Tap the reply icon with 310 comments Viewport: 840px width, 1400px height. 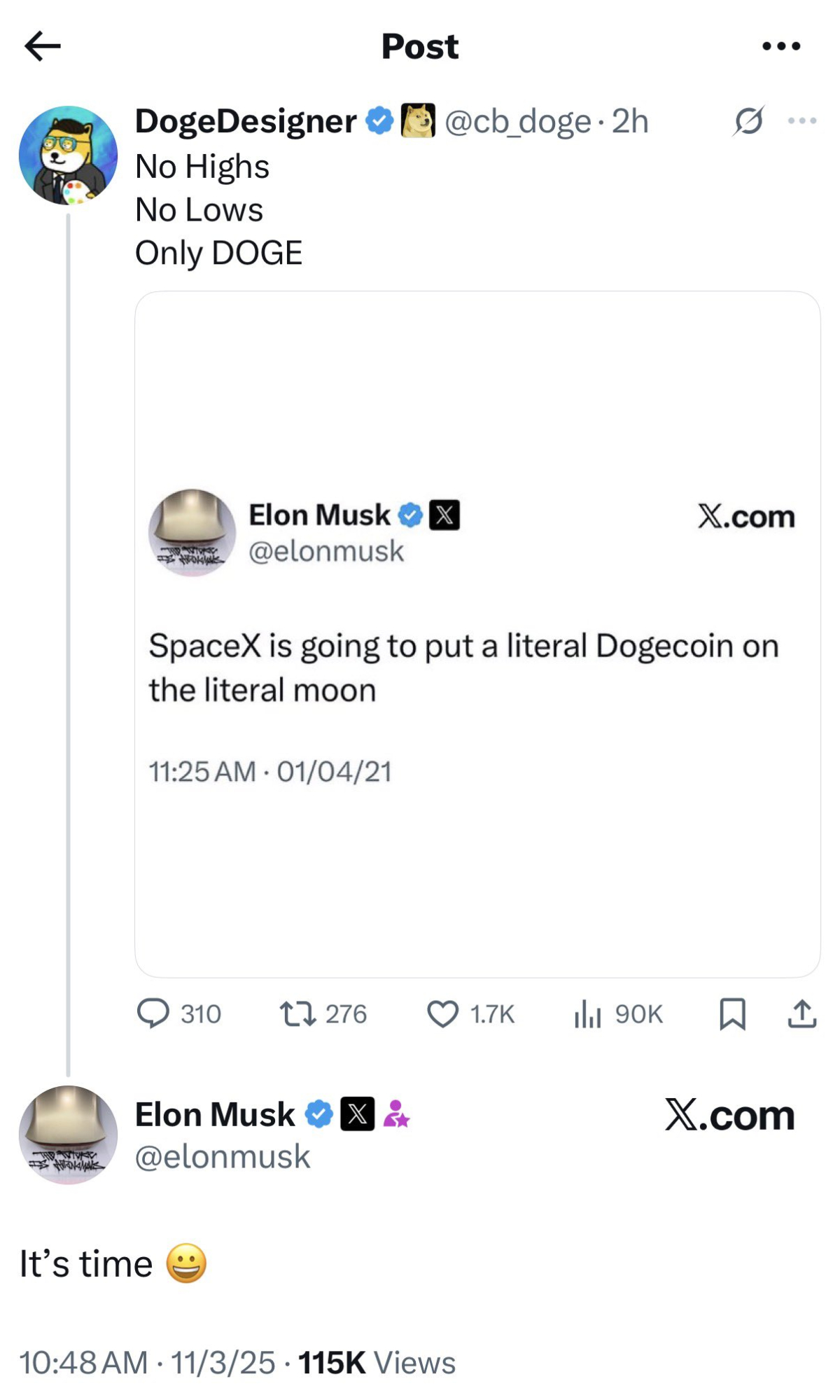click(153, 1013)
